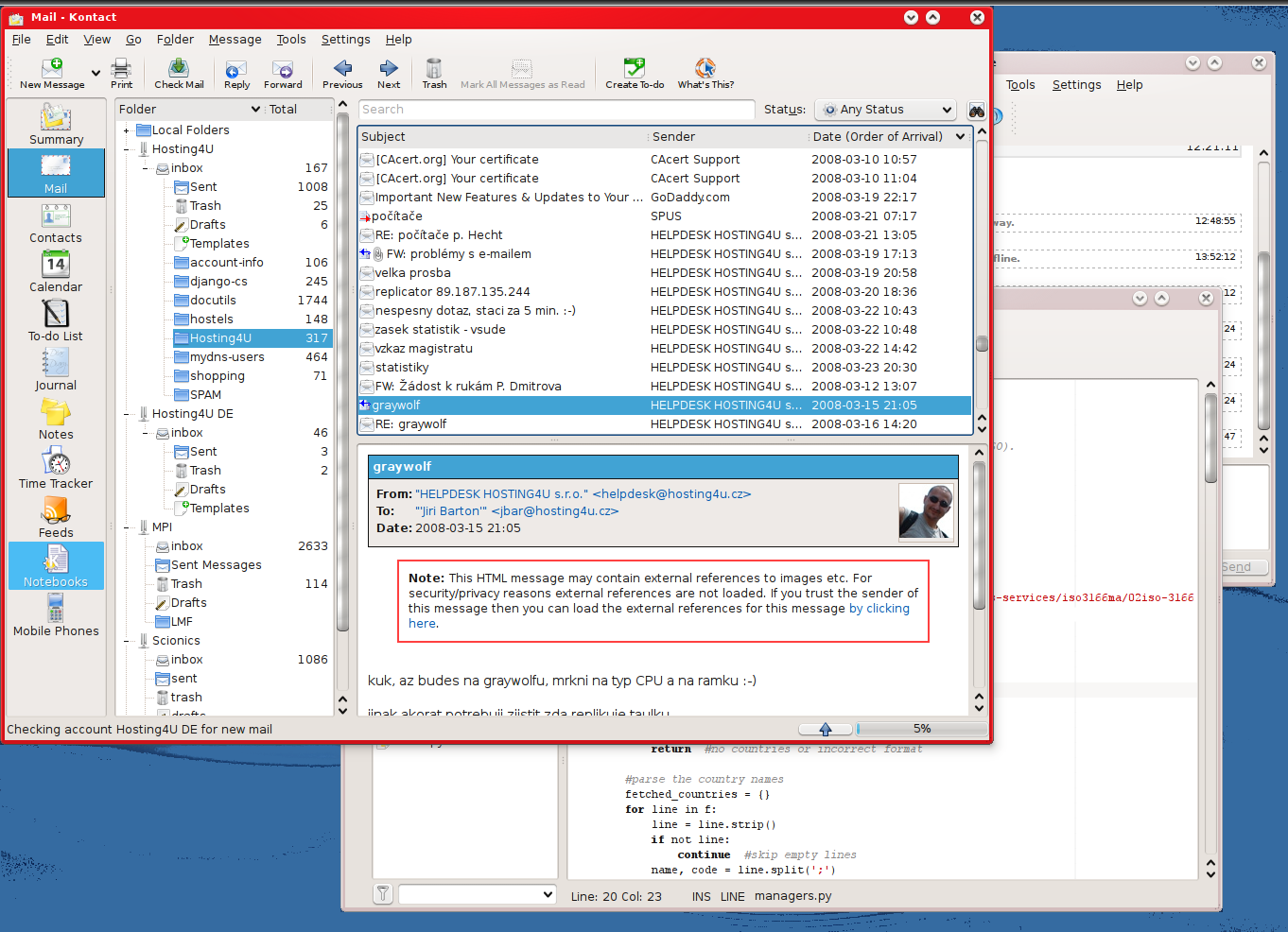Open Calendar in the Kontact sidebar

pyautogui.click(x=56, y=273)
